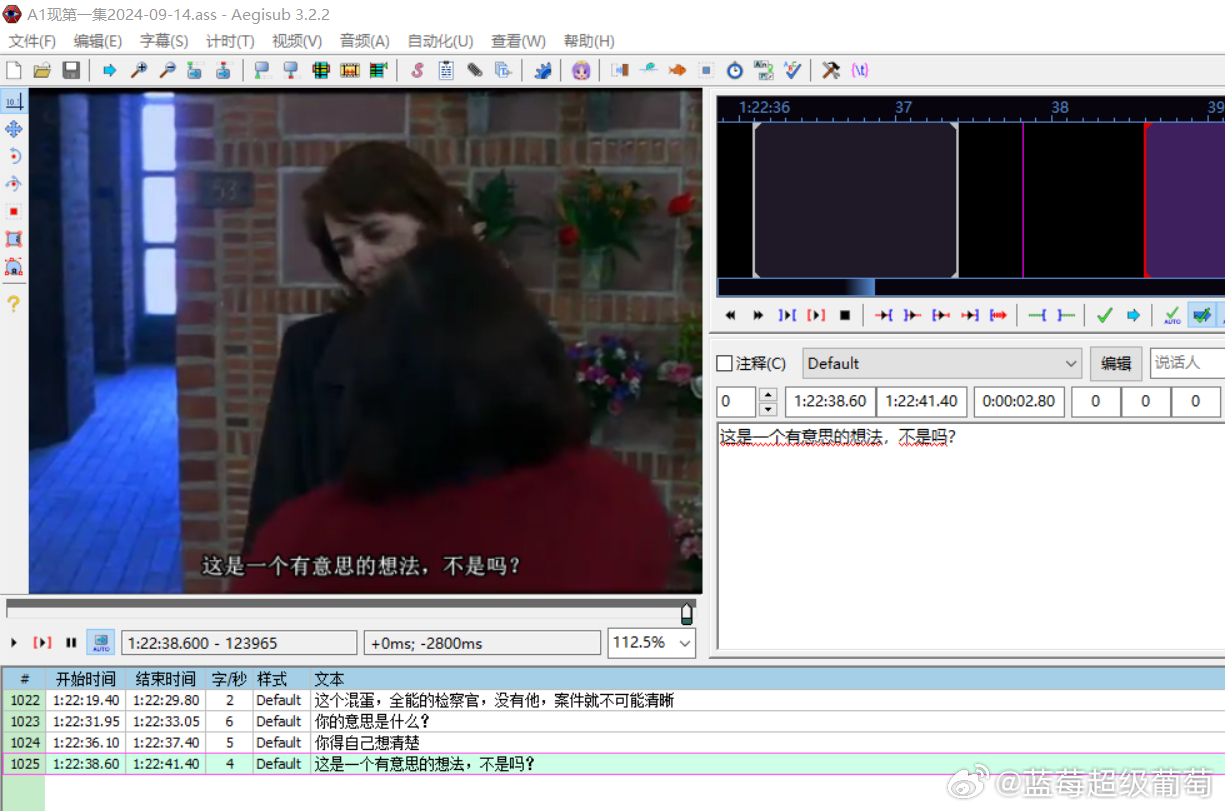Image resolution: width=1225 pixels, height=811 pixels.
Task: Open the Default style dropdown
Action: [x=942, y=363]
